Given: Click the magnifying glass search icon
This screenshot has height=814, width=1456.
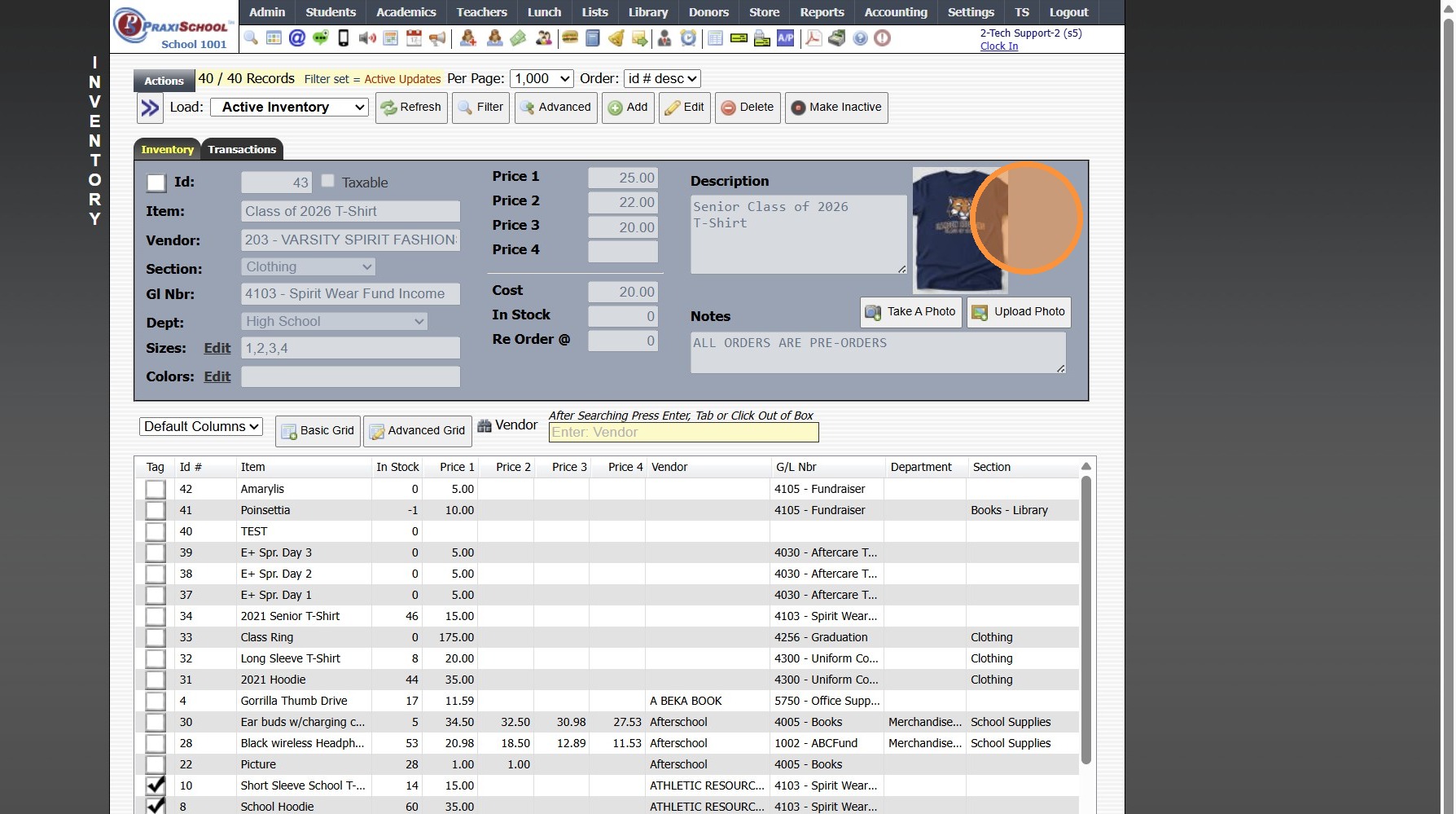Looking at the screenshot, I should pyautogui.click(x=251, y=38).
